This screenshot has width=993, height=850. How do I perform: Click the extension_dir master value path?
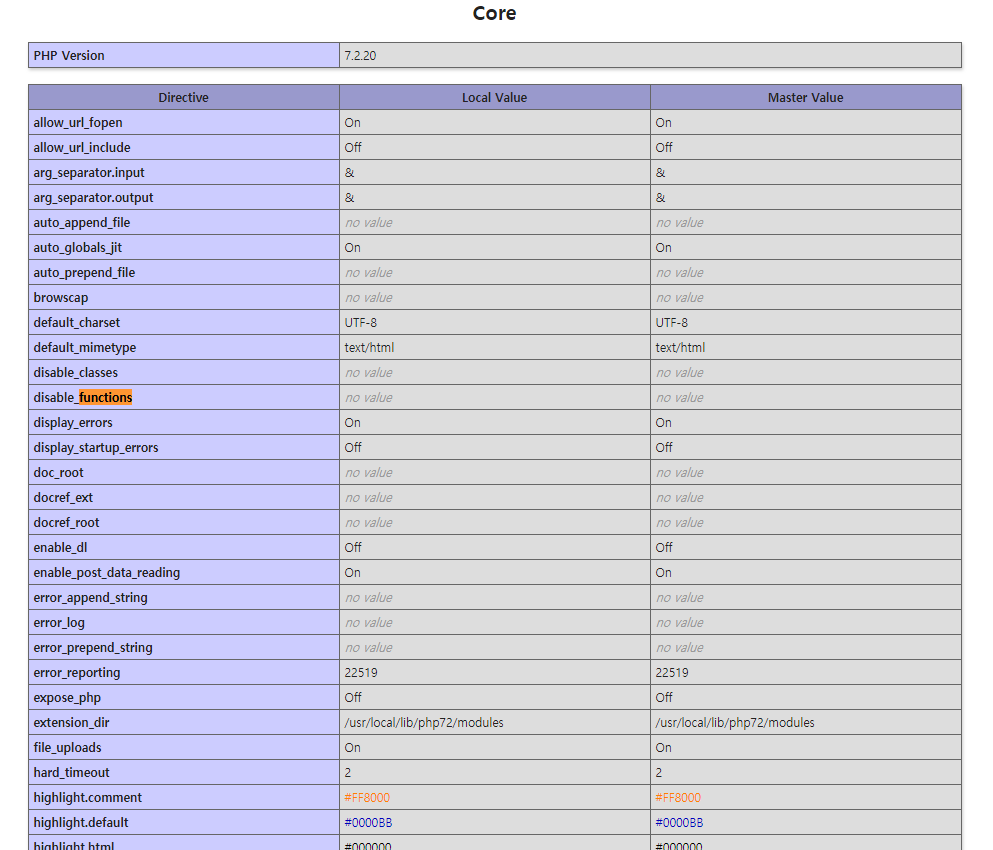tap(735, 723)
